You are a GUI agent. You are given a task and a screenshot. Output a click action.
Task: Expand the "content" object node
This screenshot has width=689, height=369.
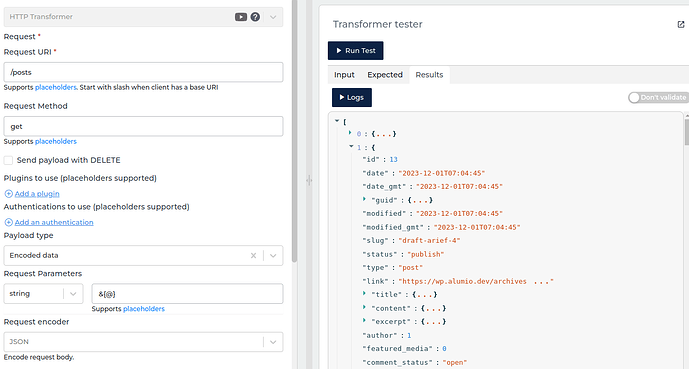364,307
